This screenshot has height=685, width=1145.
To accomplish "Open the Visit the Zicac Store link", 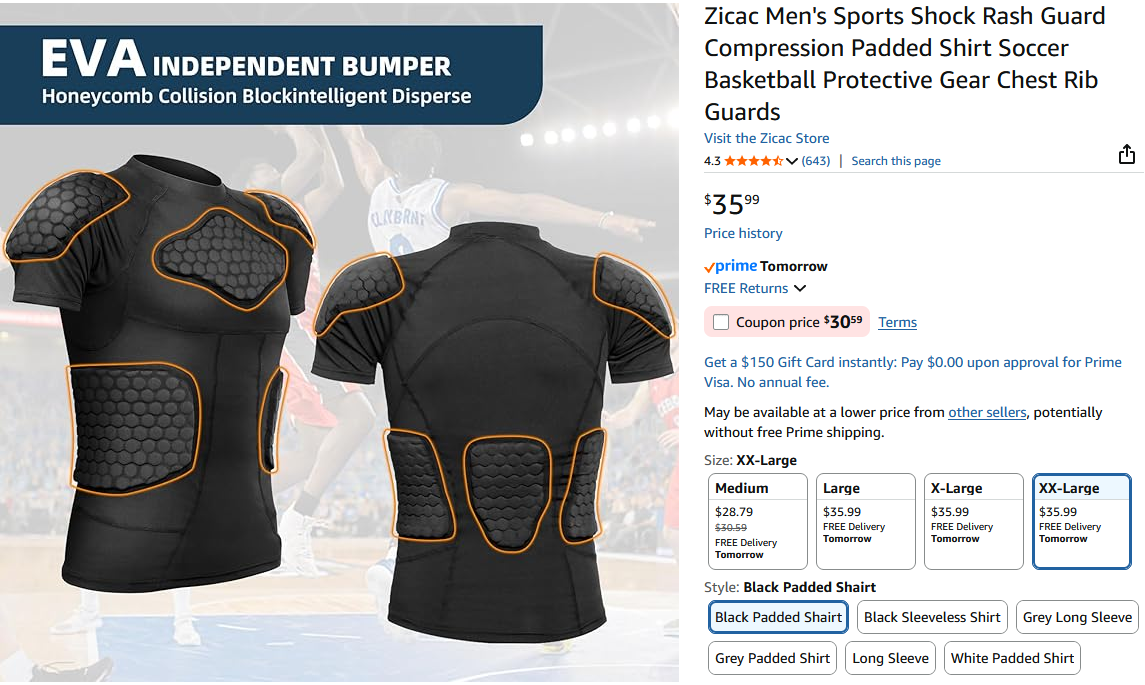I will click(x=767, y=138).
